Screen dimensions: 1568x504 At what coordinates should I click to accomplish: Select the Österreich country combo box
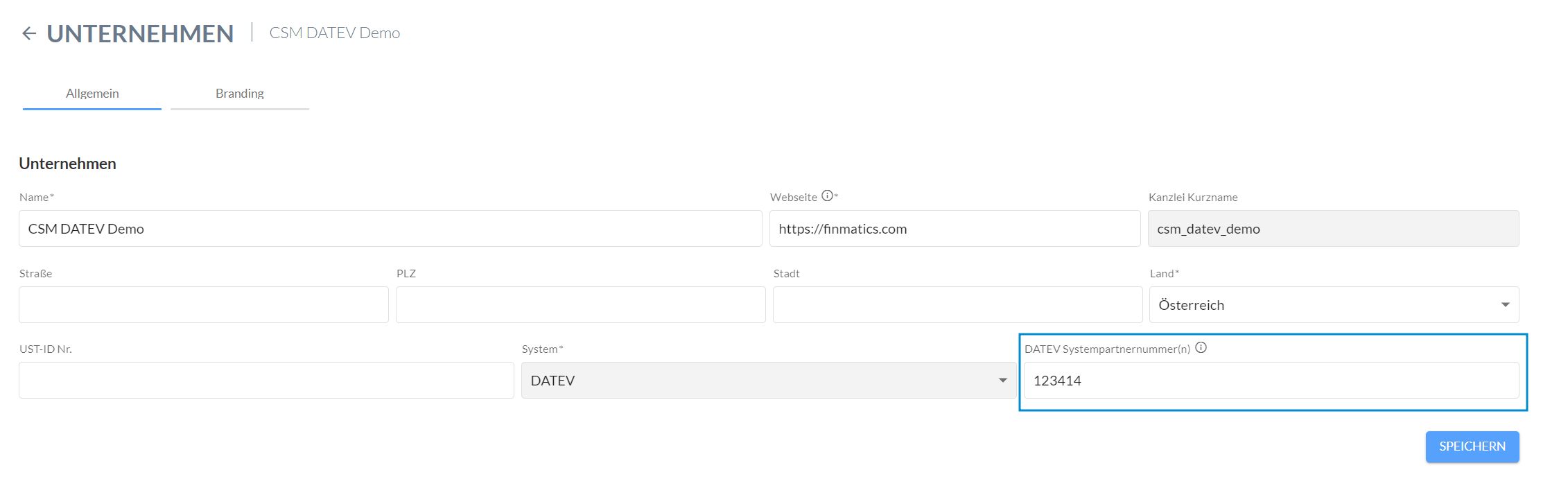pos(1334,305)
